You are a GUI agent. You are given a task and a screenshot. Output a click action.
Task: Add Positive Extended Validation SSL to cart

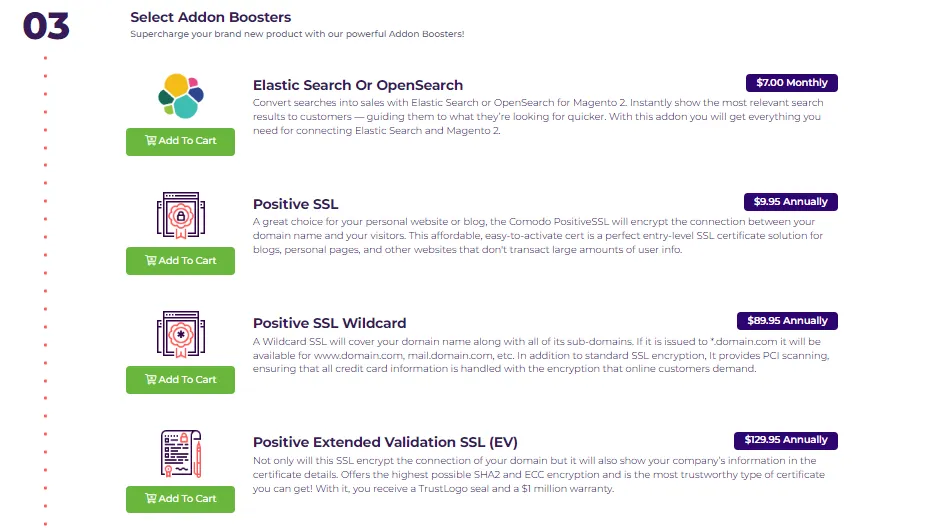(x=180, y=499)
